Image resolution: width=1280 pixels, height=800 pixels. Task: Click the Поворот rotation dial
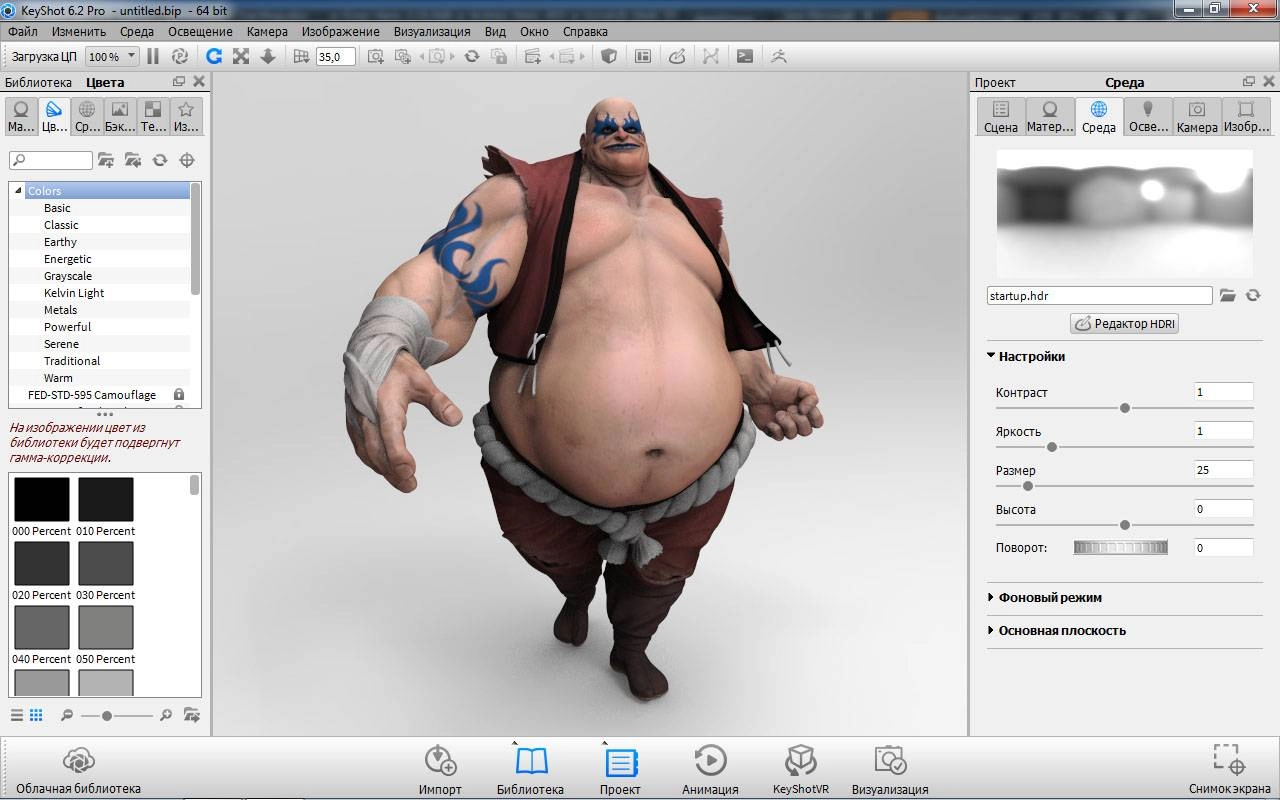click(x=1121, y=547)
